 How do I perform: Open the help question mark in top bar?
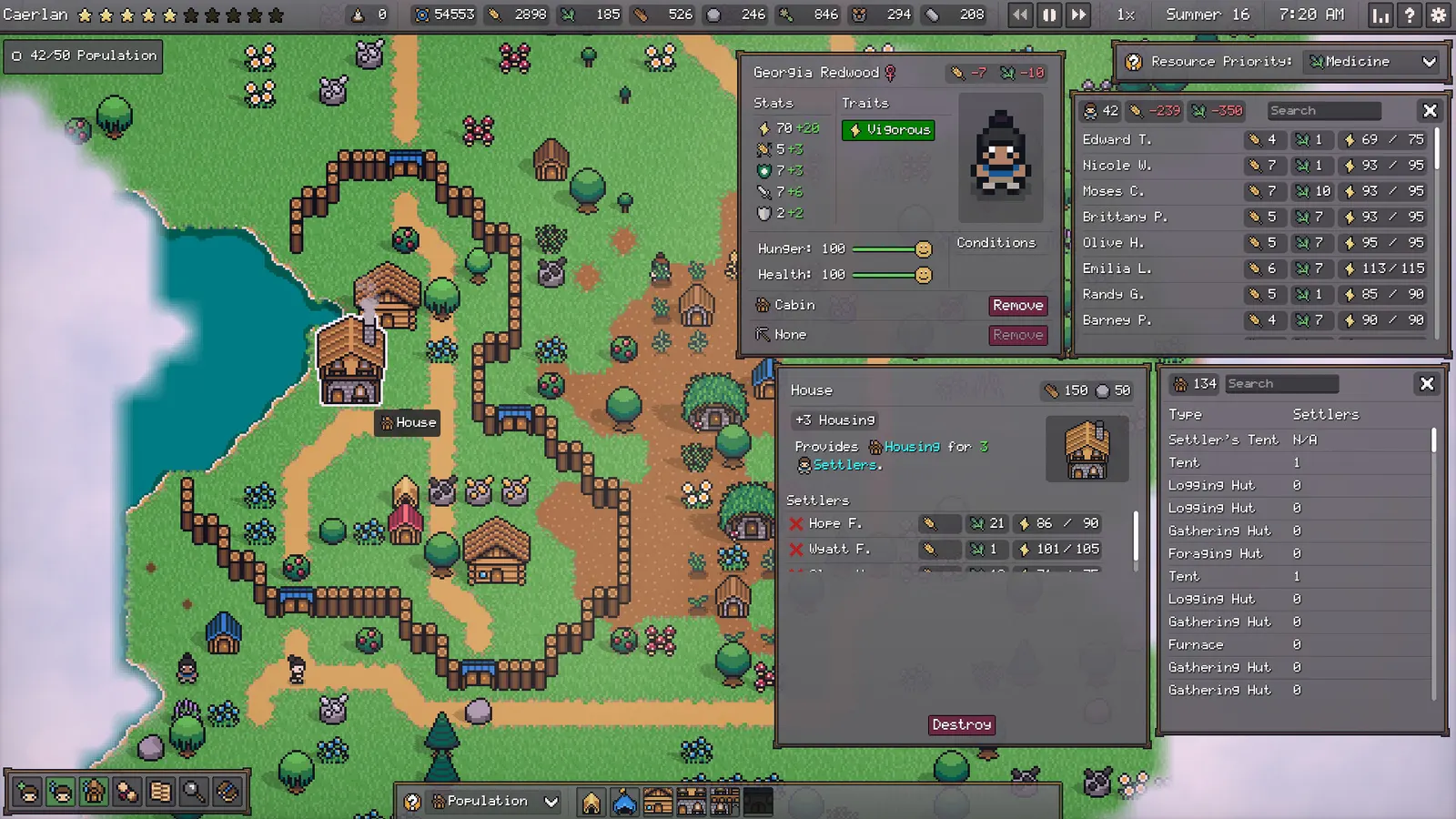[1410, 15]
